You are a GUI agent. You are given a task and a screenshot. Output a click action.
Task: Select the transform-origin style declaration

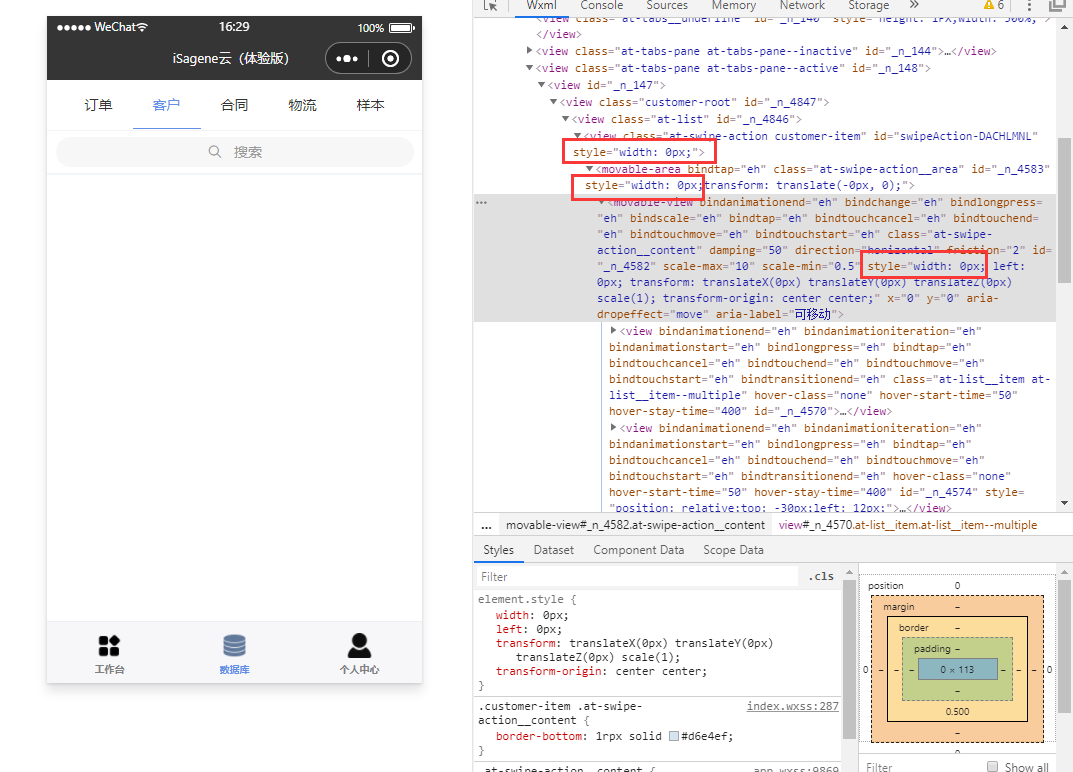coord(602,671)
